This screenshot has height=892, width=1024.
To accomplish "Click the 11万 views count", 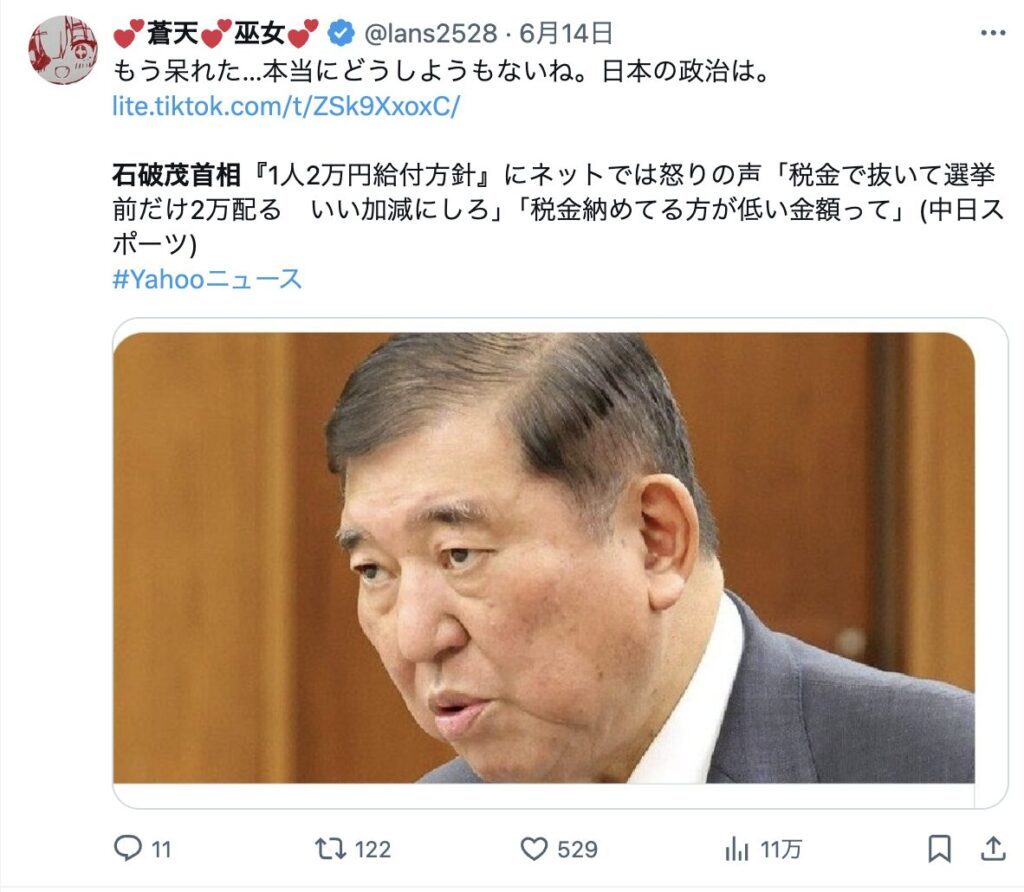I will coord(780,850).
